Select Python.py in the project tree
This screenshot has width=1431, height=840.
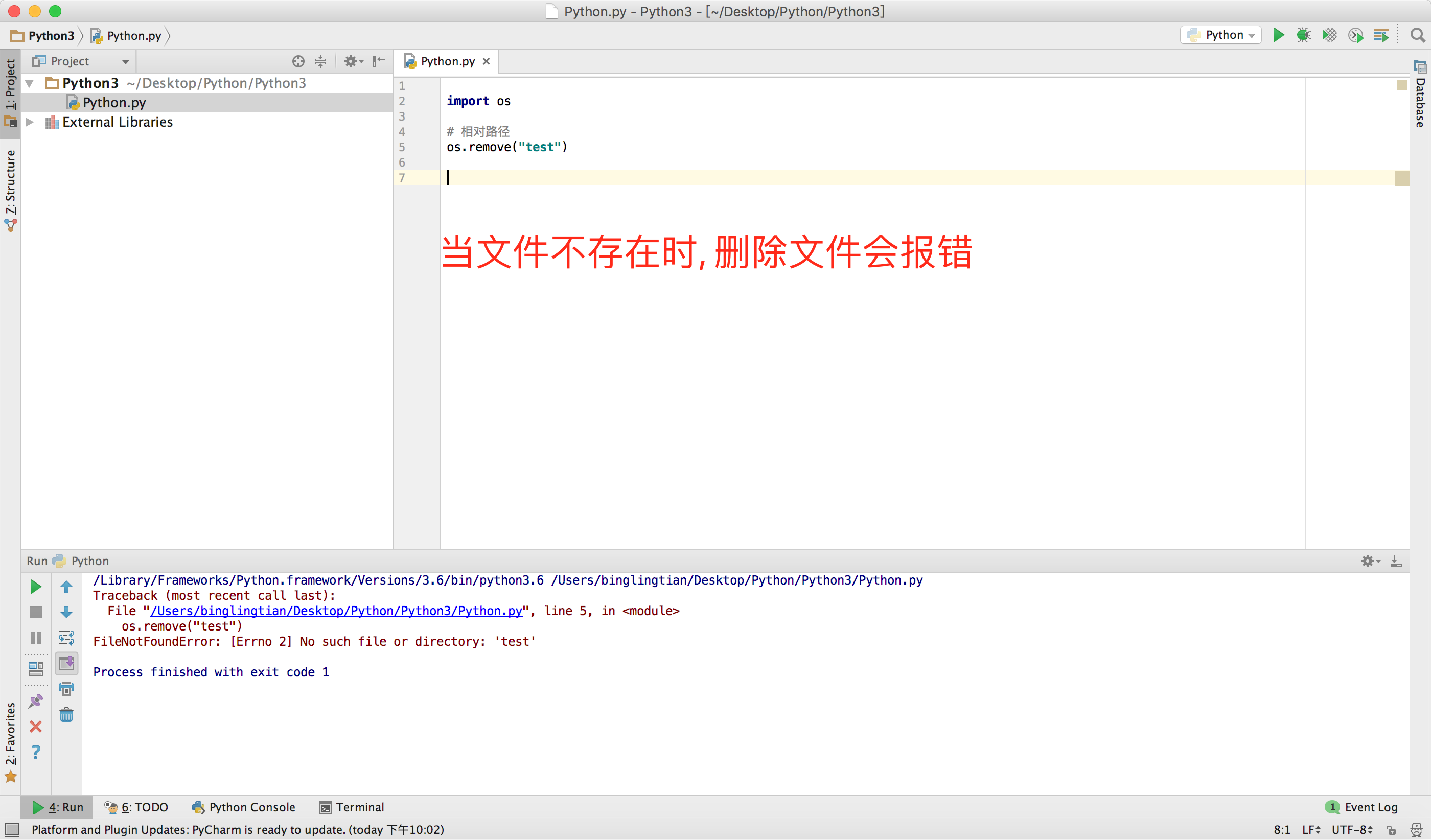(113, 103)
